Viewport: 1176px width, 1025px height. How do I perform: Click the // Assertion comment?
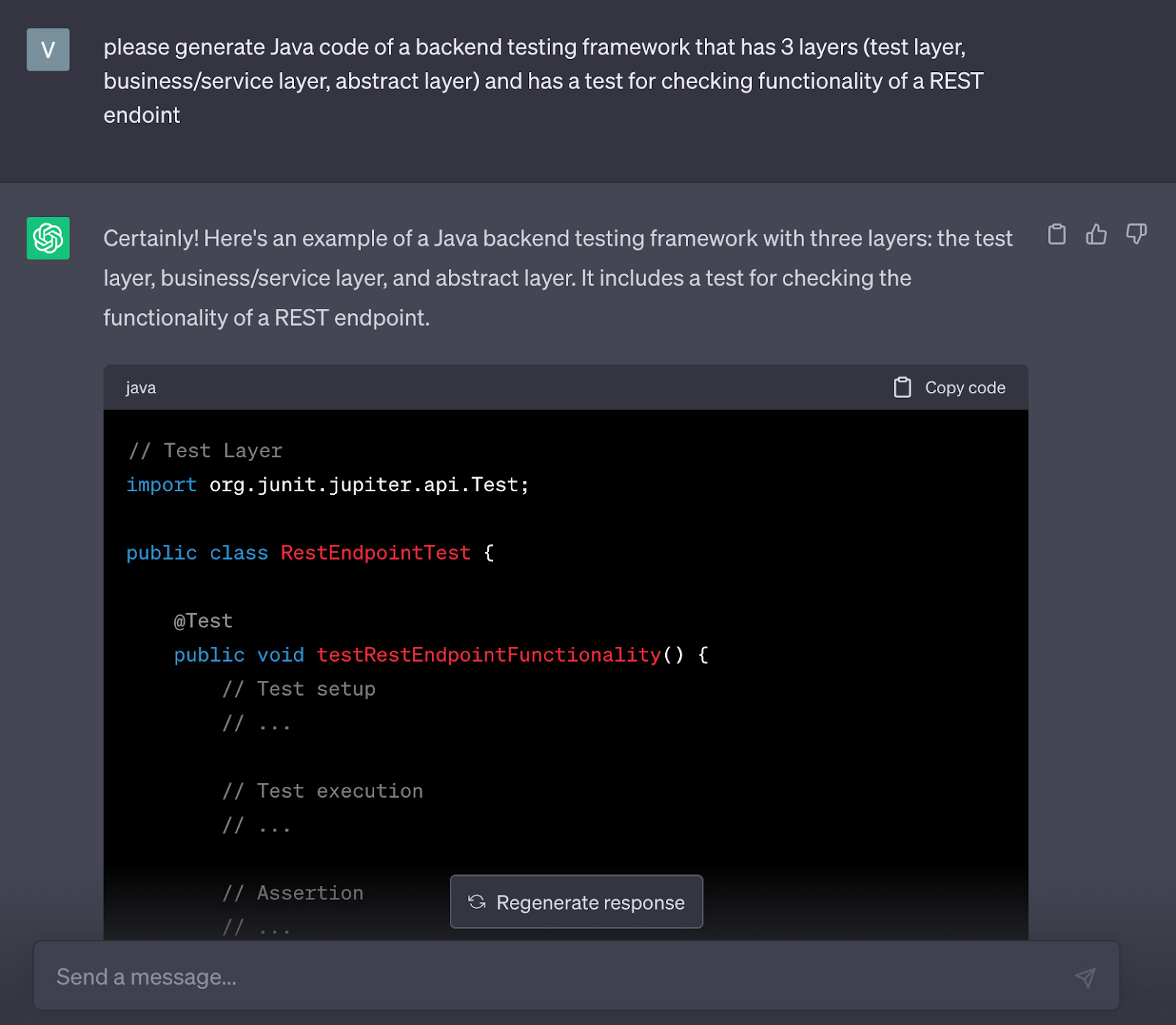coord(293,893)
